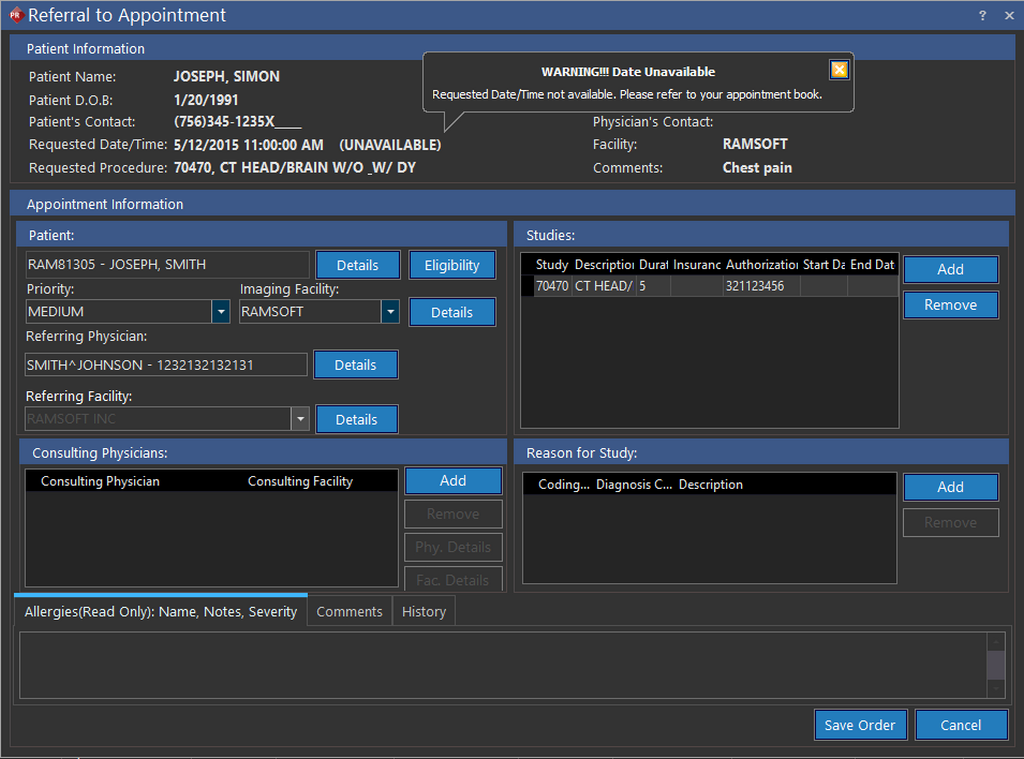Add a Reason for Study entry
Image resolution: width=1024 pixels, height=759 pixels.
pyautogui.click(x=950, y=487)
